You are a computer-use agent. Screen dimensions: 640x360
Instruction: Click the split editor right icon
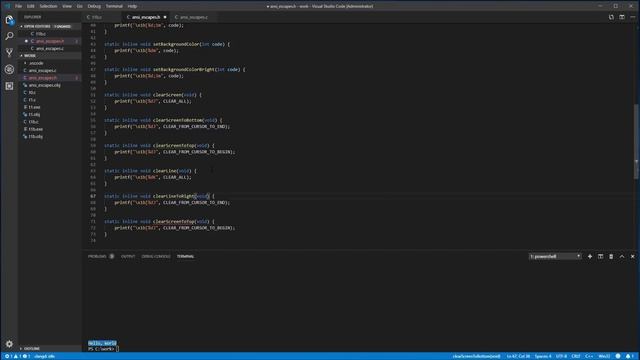click(622, 17)
